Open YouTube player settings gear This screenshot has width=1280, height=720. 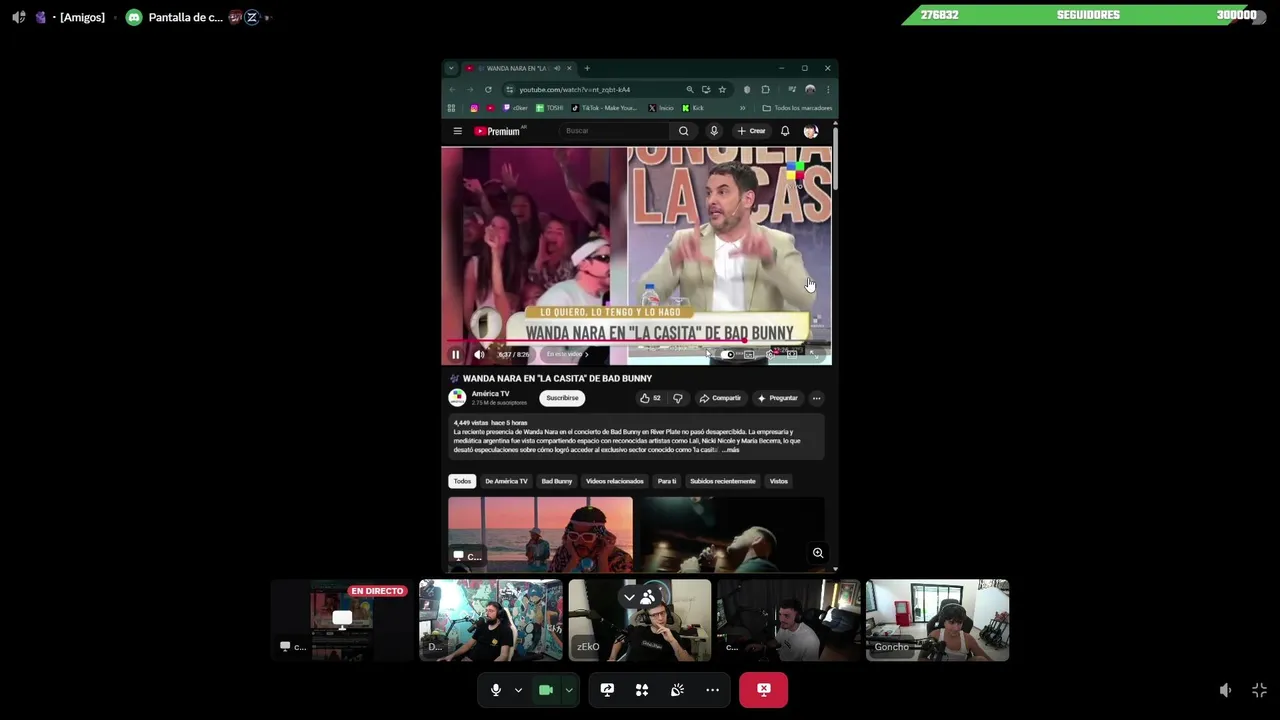tap(770, 354)
